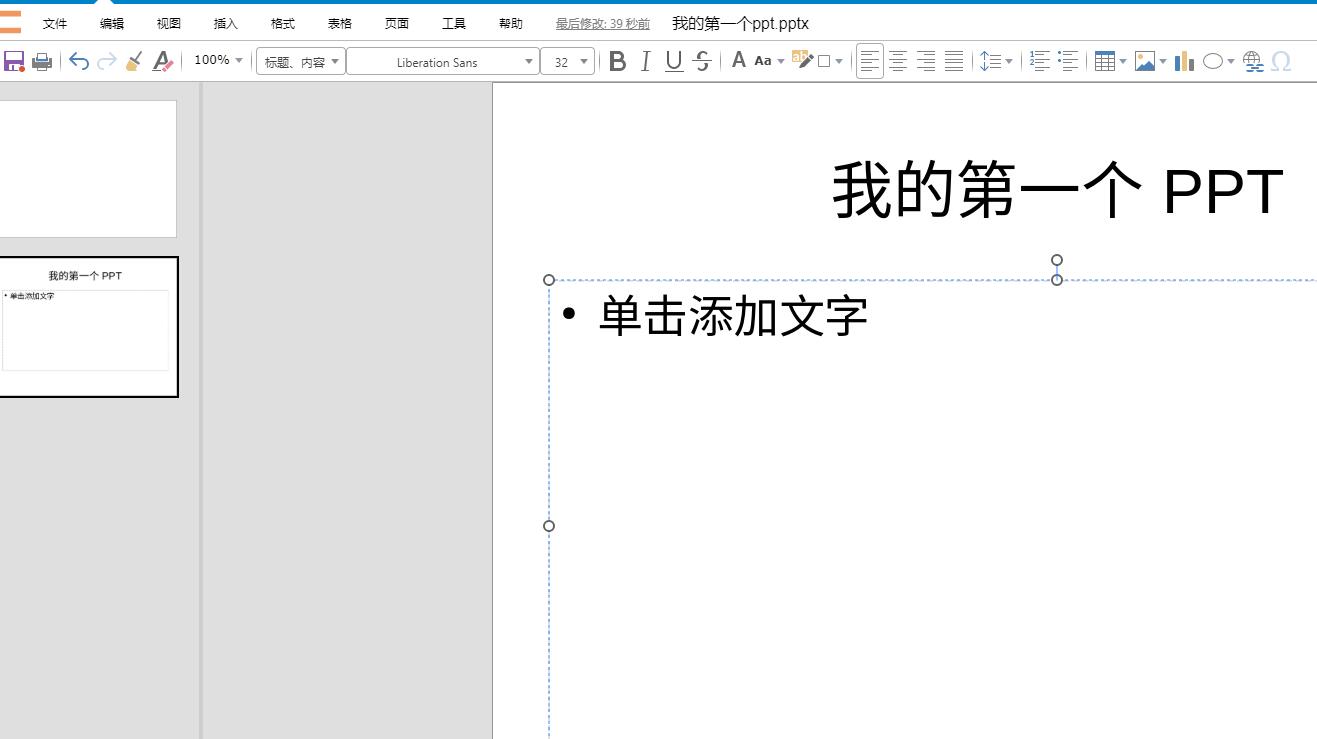Apply bulleted list

click(x=1069, y=62)
